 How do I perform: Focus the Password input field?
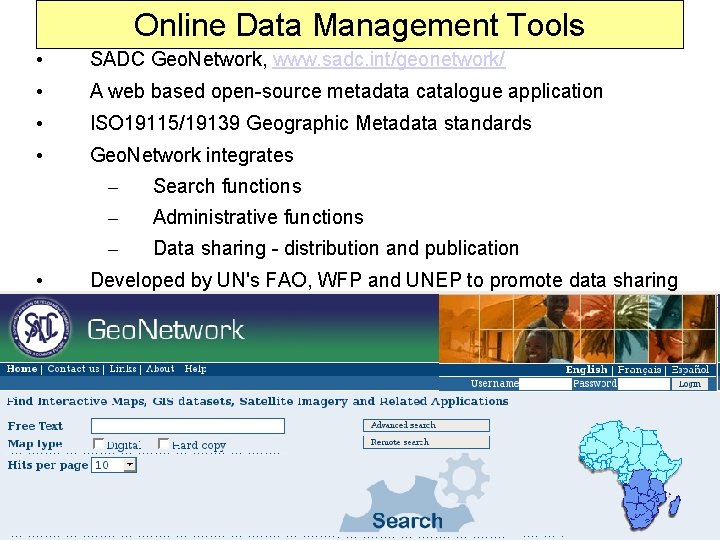coord(644,384)
